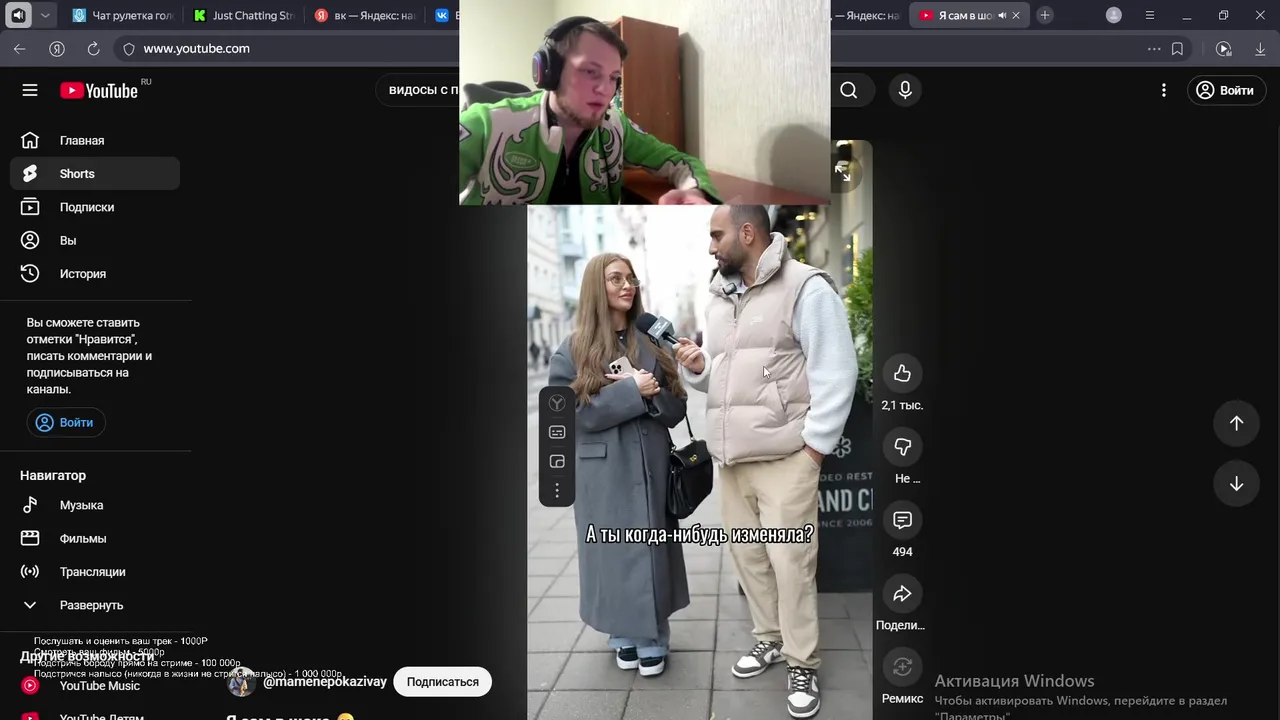
Task: Share the Short via Поделиться
Action: coord(902,594)
